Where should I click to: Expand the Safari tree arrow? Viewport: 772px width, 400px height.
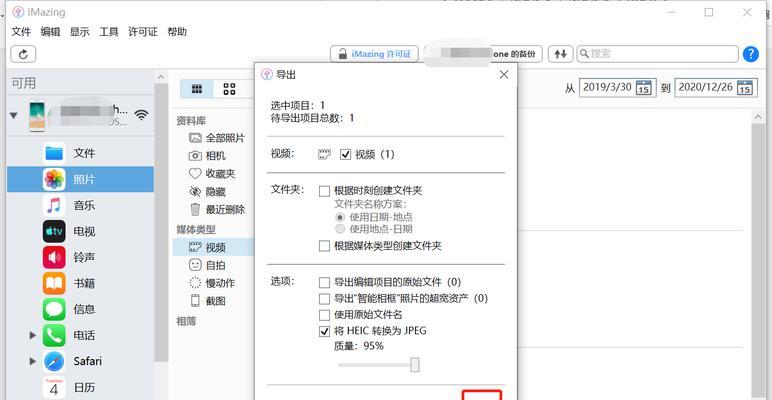(x=32, y=361)
